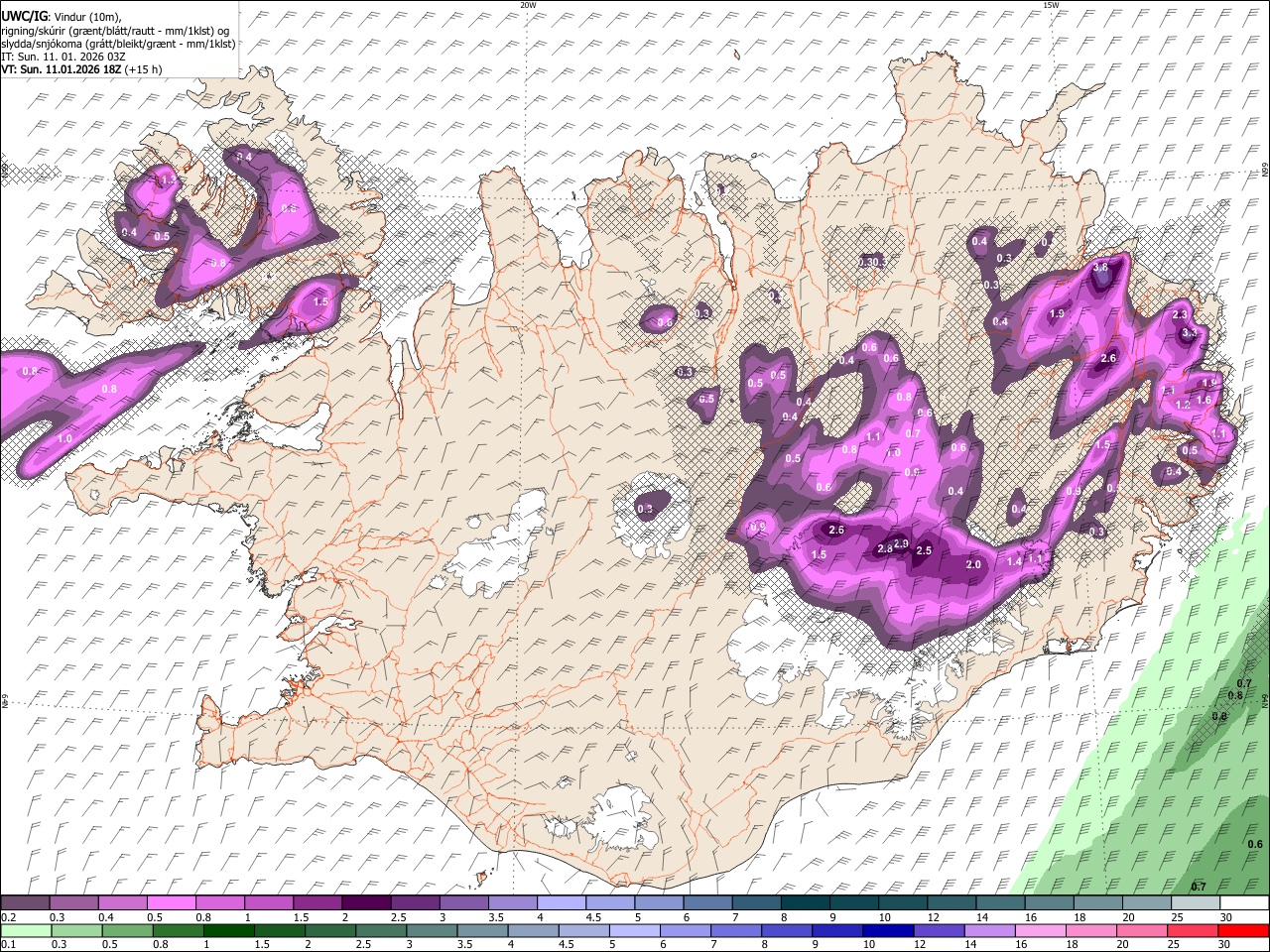The image size is (1270, 952).
Task: Click the darkest green 1 swatch on the bottom scale
Action: (x=228, y=930)
